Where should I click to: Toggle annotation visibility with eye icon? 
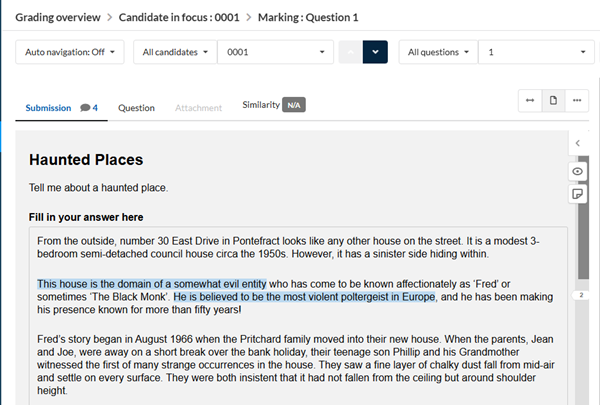(578, 172)
